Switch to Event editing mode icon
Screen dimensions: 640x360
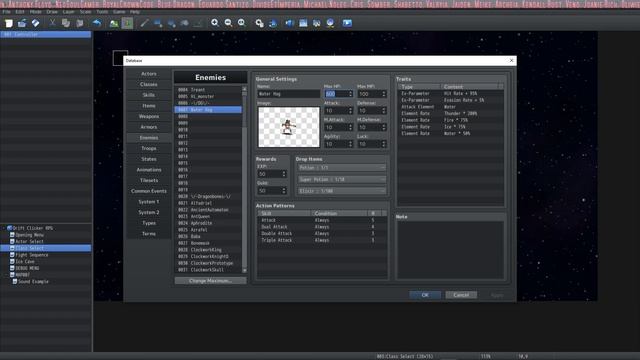(x=127, y=23)
